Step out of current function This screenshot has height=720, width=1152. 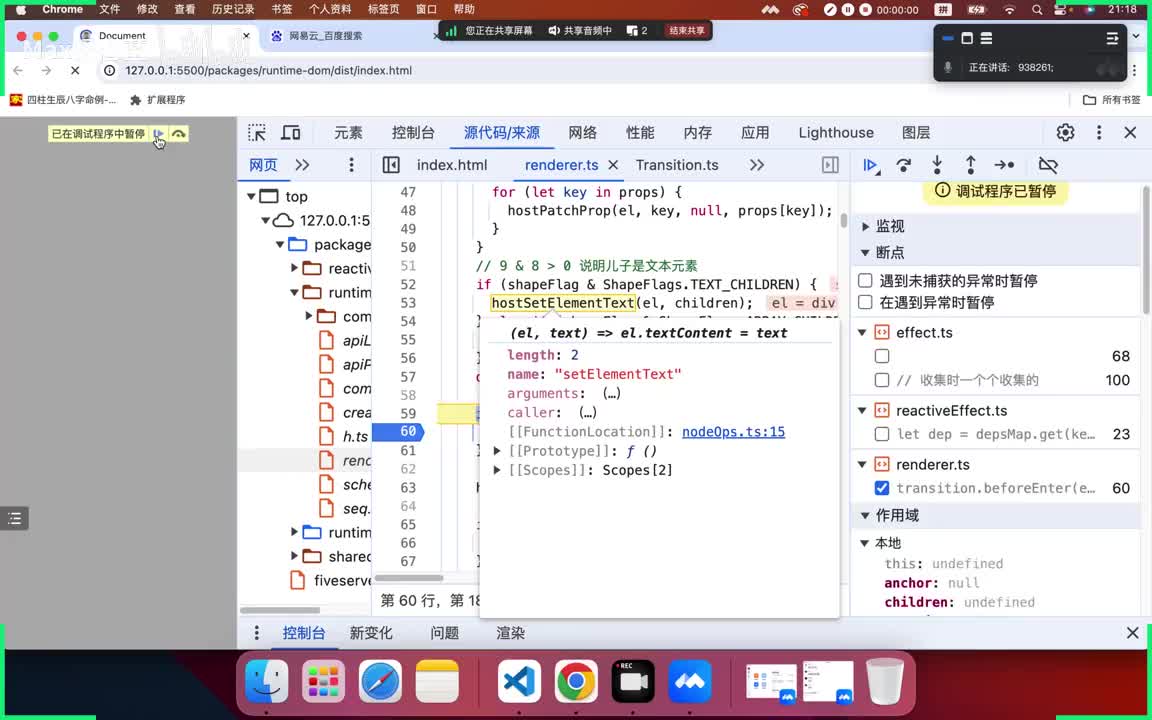point(971,165)
